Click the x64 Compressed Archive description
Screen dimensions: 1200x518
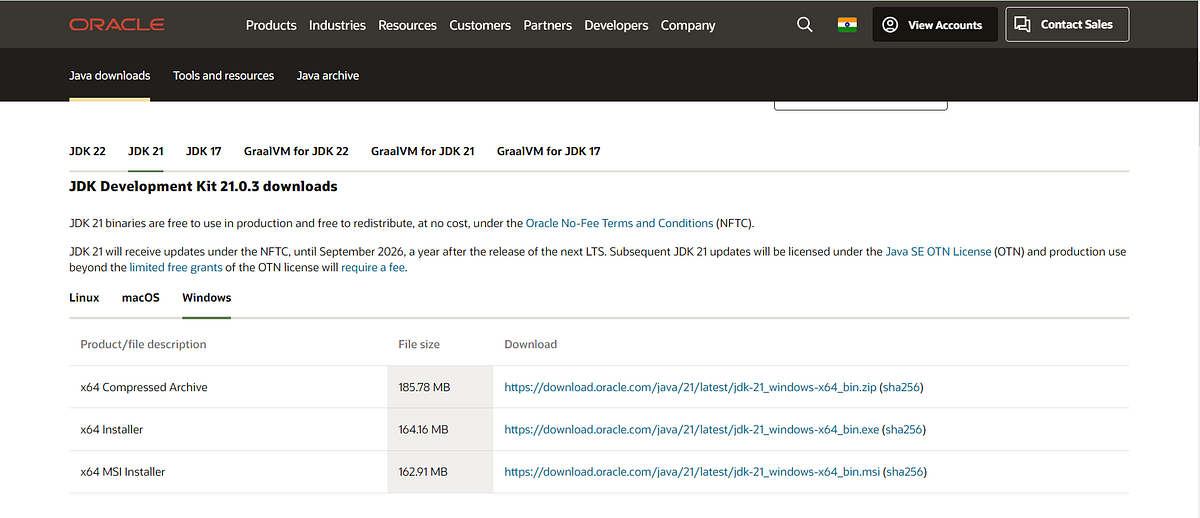(144, 387)
